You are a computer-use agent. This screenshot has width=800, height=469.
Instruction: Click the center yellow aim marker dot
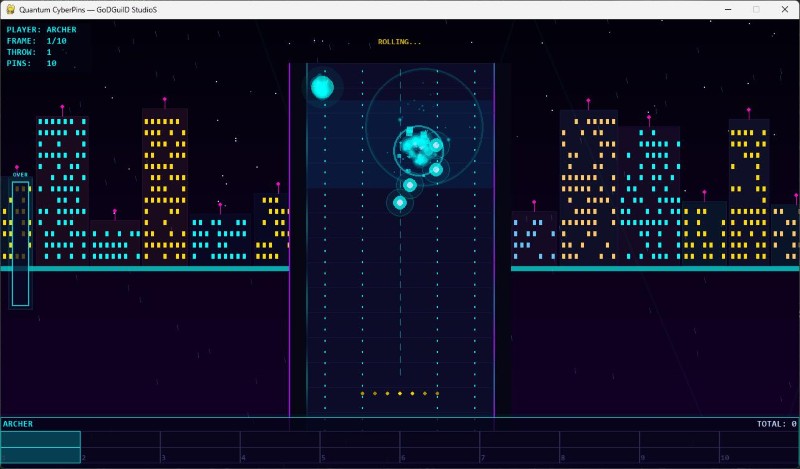tap(400, 393)
